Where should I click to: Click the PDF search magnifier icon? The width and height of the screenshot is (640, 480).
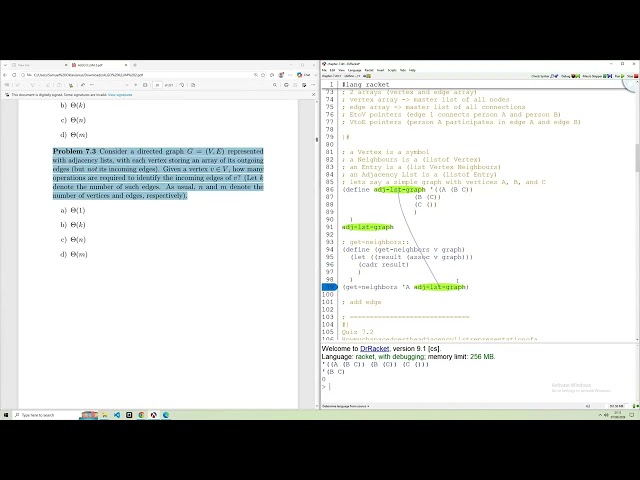pos(275,85)
